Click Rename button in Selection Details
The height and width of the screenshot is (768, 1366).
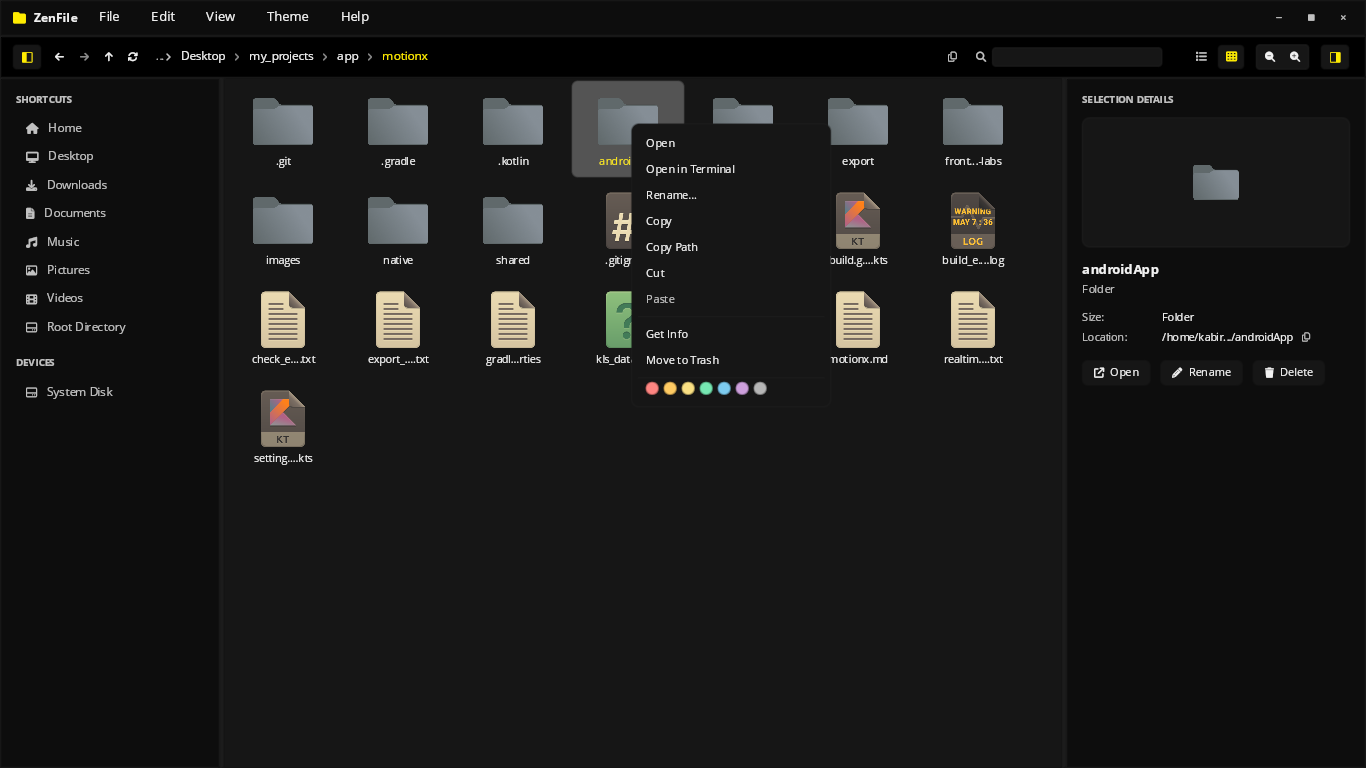point(1201,372)
